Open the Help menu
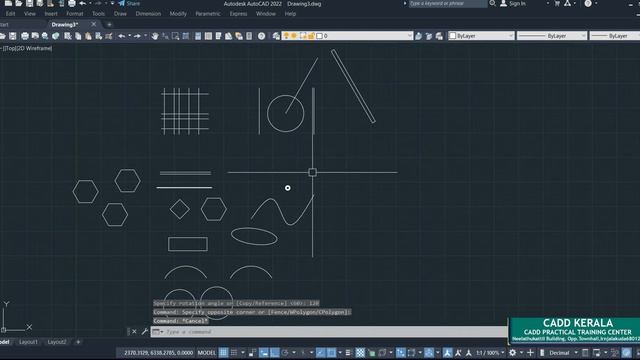The image size is (640, 360). (x=290, y=14)
